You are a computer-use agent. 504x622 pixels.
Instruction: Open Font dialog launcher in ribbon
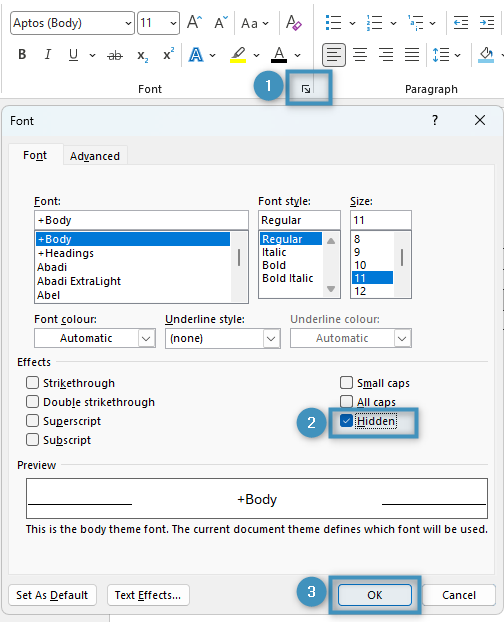[306, 89]
